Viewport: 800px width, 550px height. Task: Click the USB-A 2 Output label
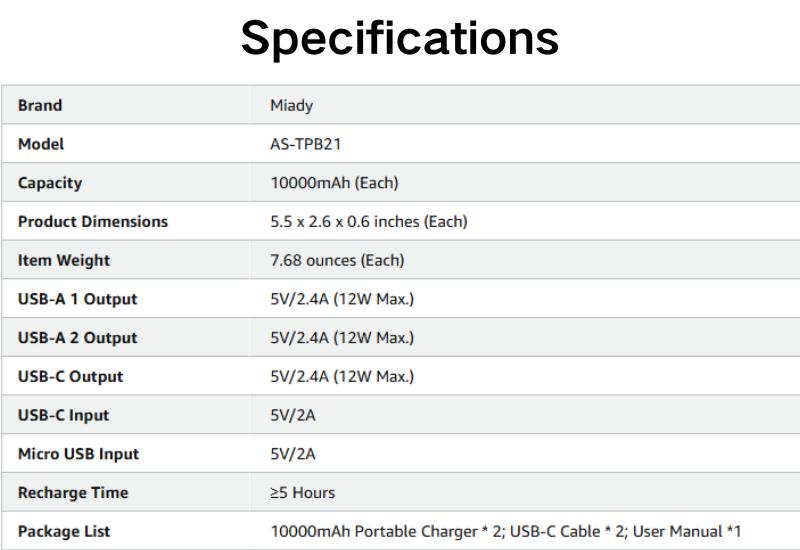(x=78, y=338)
